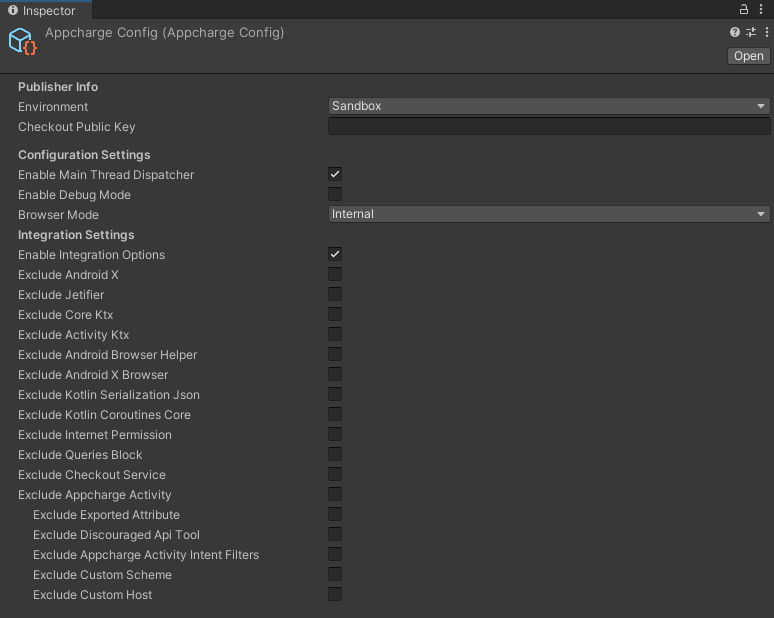Click the Browser Mode label

[x=58, y=215]
